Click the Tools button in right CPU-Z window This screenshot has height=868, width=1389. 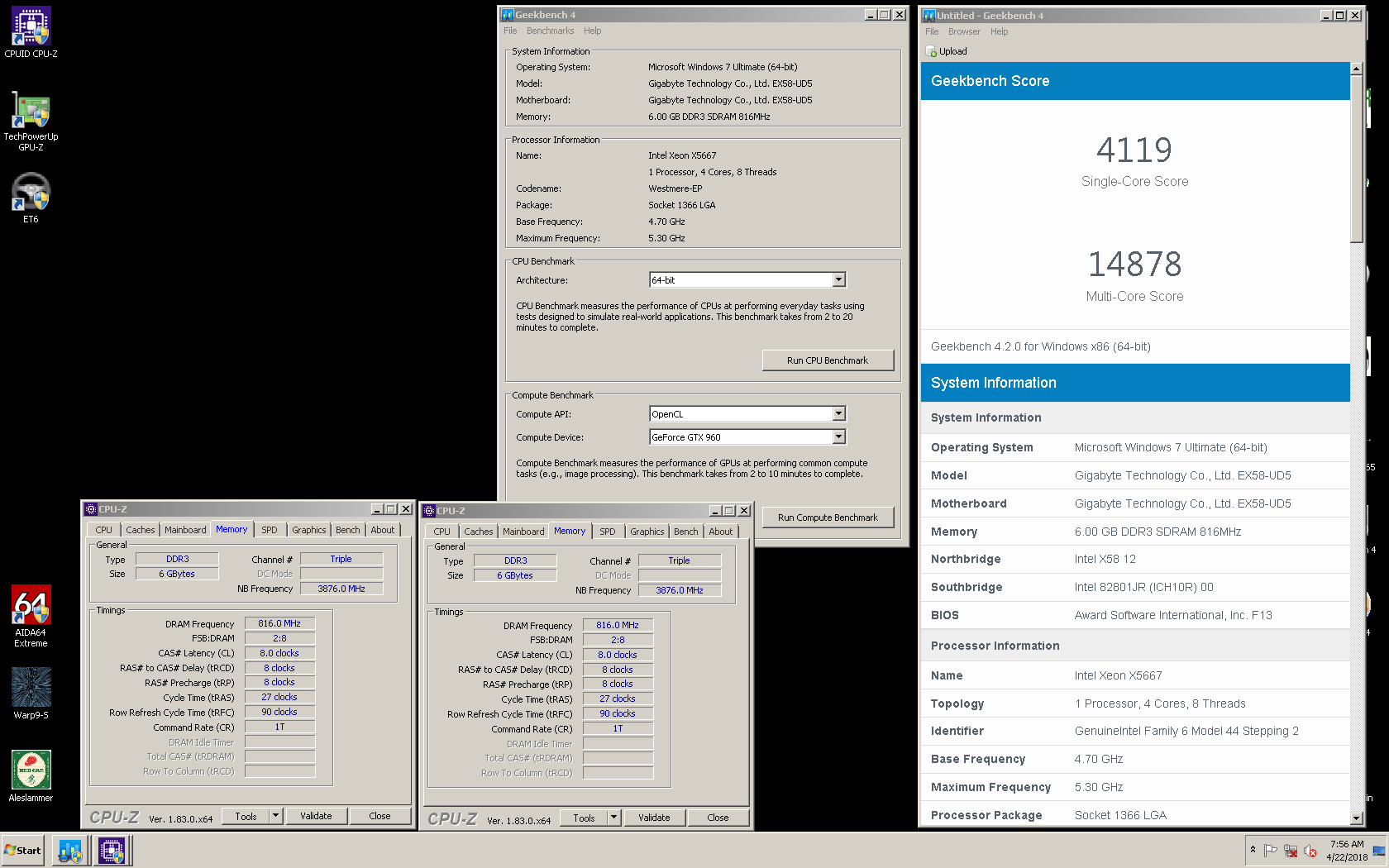(584, 818)
